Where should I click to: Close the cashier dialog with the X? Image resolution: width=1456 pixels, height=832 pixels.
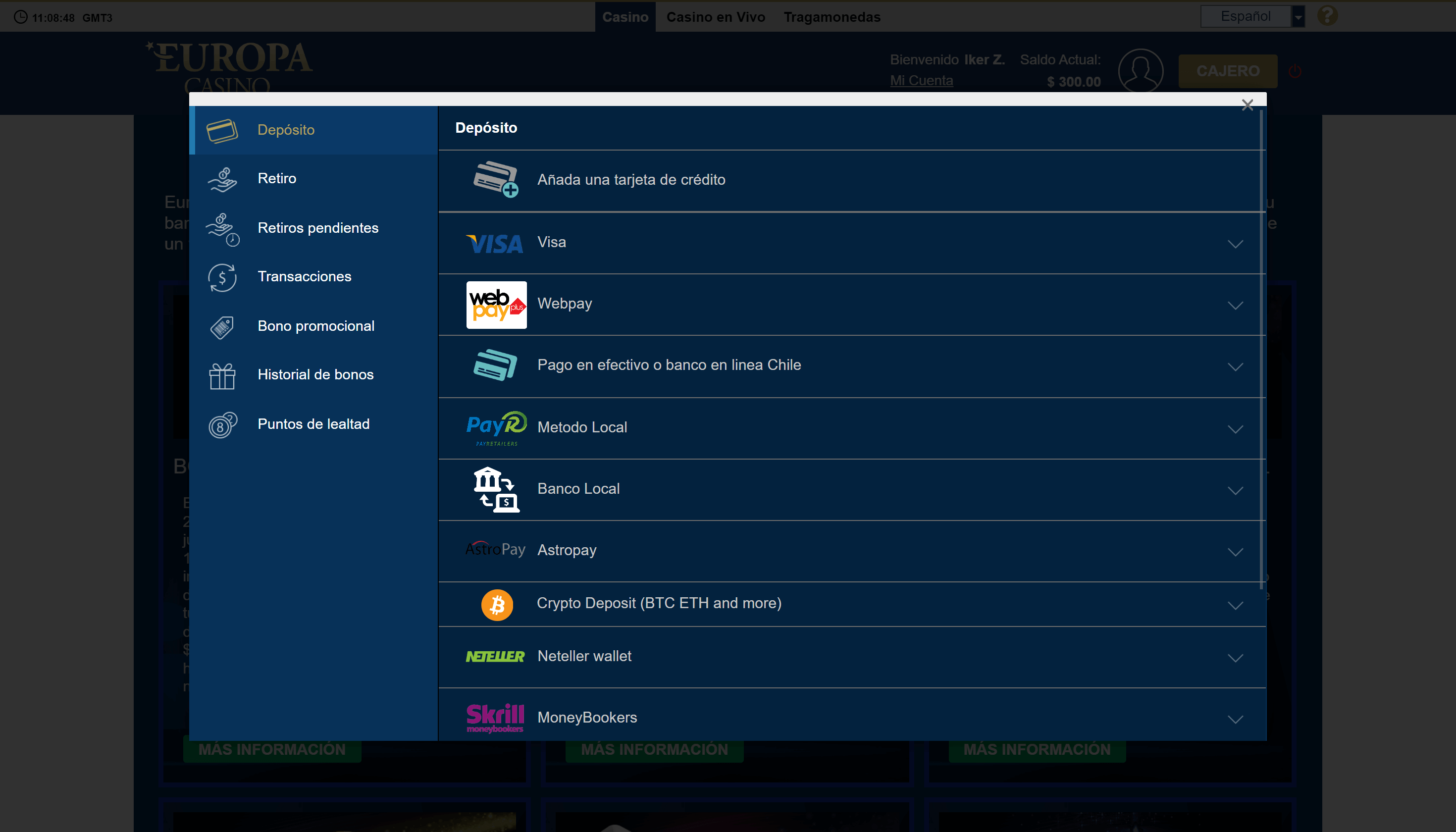point(1247,104)
